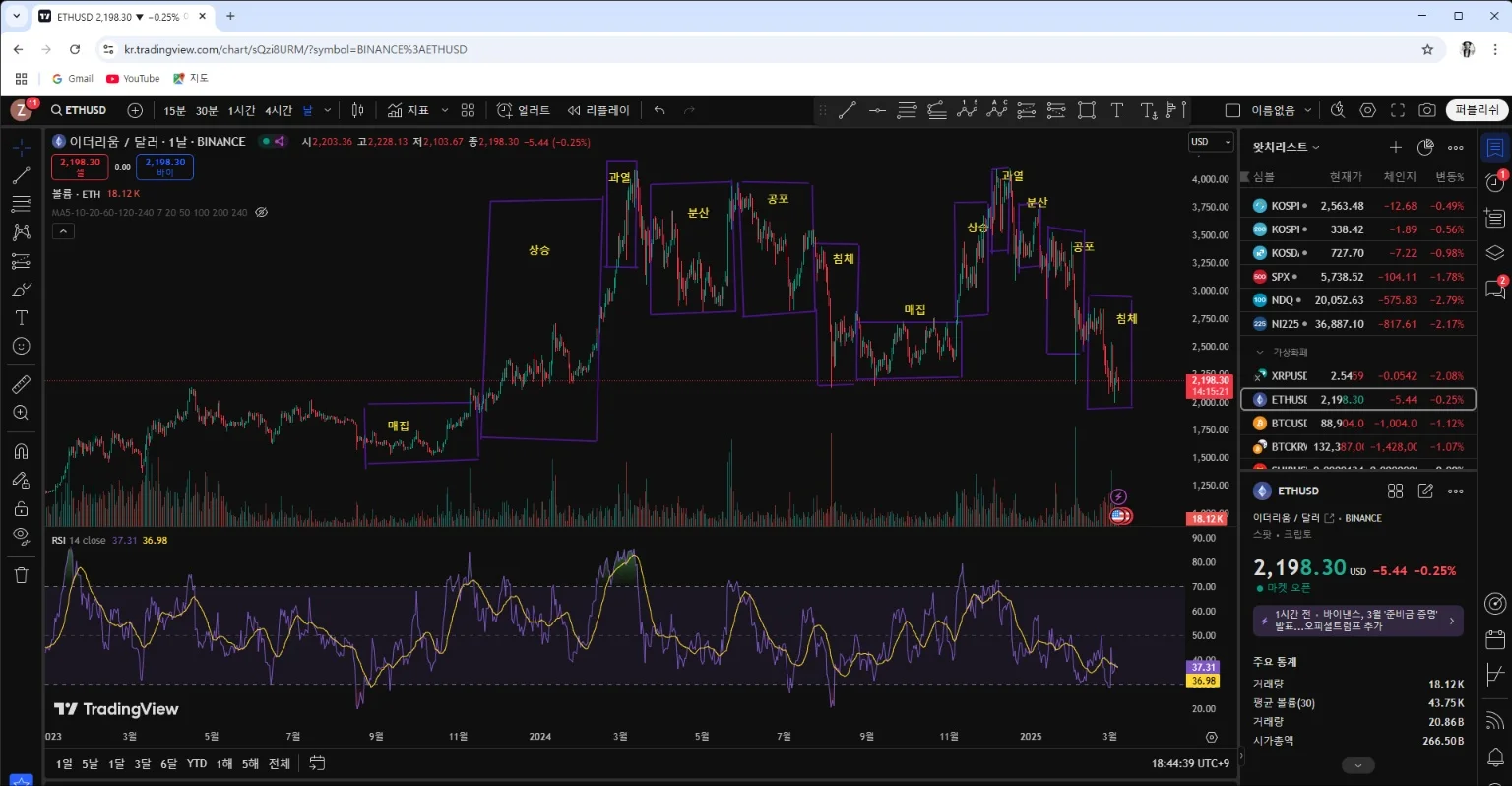The width and height of the screenshot is (1512, 786).
Task: Select the rectangle shape in floating toolbar
Action: pyautogui.click(x=1087, y=110)
